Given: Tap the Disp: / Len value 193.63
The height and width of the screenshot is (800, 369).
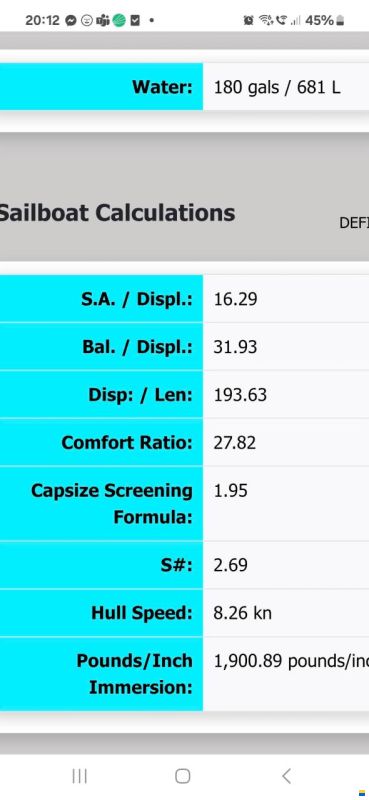Looking at the screenshot, I should point(240,395).
